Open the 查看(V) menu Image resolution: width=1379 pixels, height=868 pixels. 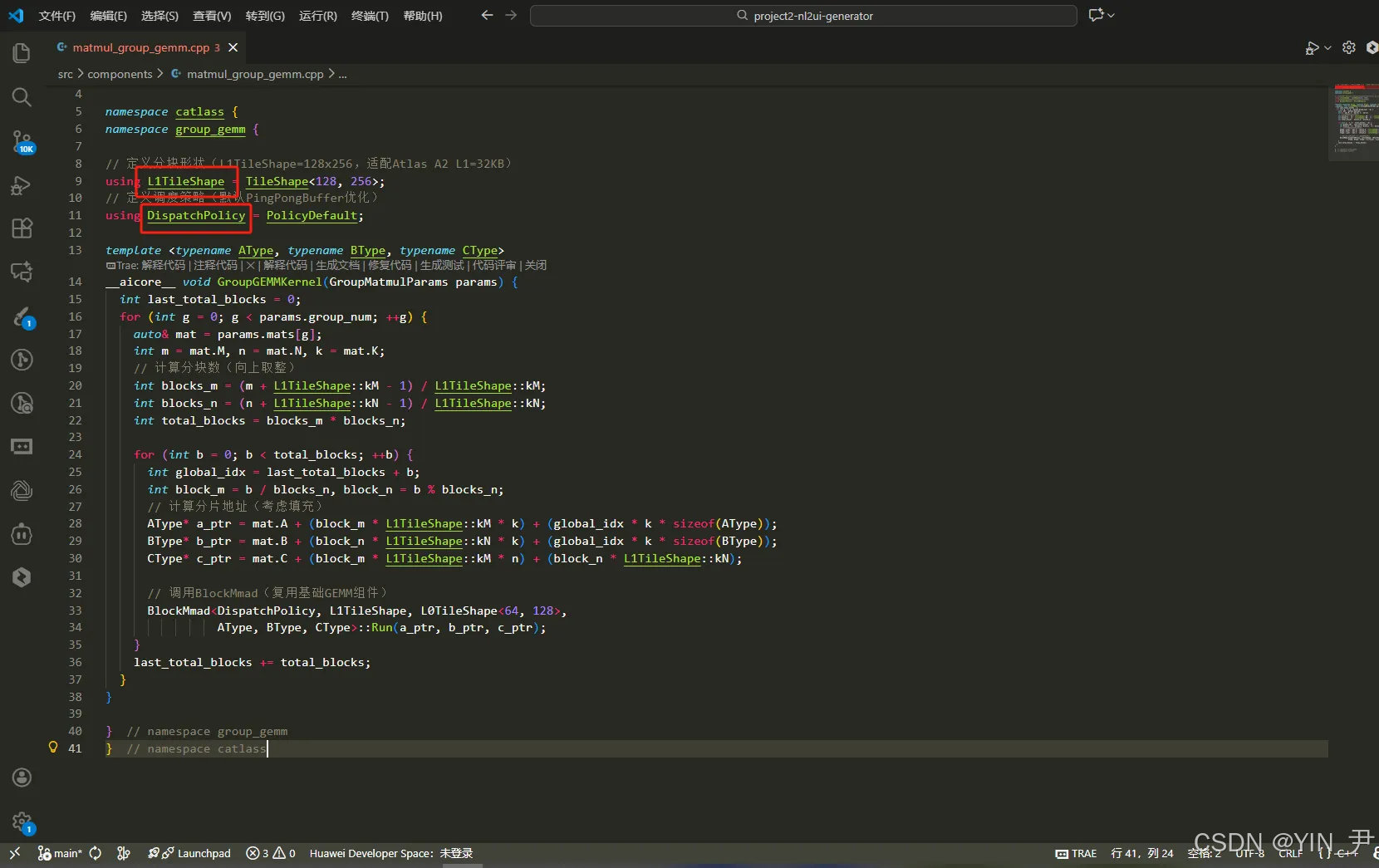coord(212,16)
